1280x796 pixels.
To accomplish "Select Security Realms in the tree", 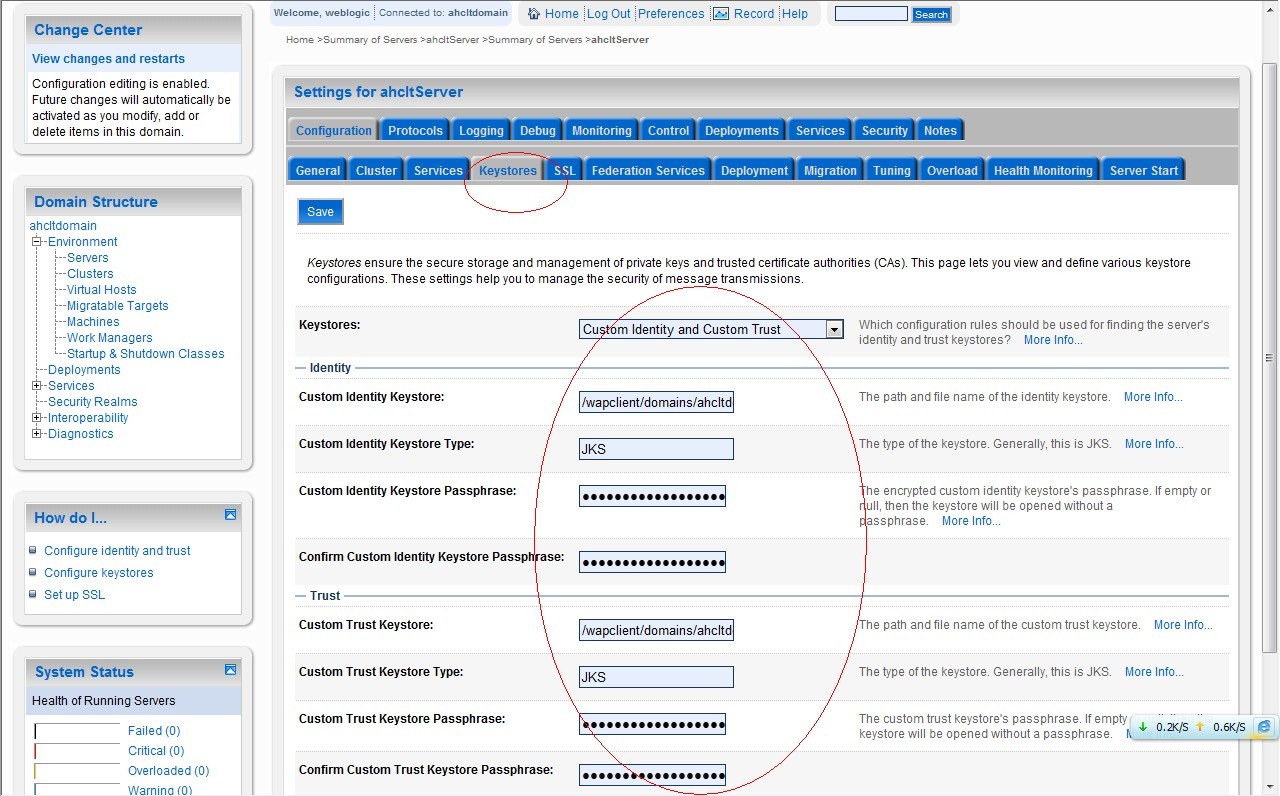I will tap(93, 402).
